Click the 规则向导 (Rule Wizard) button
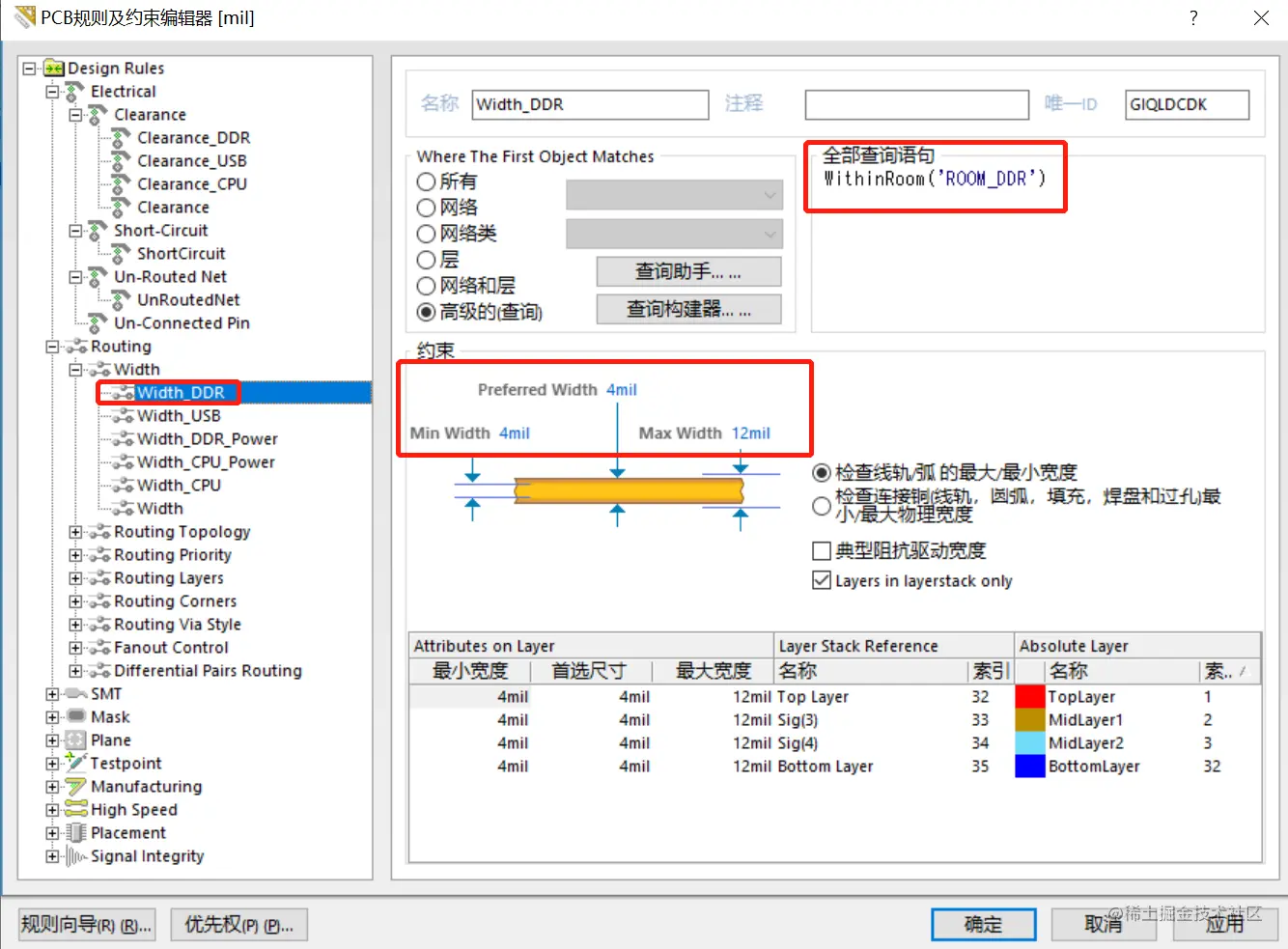The width and height of the screenshot is (1288, 949). click(86, 925)
